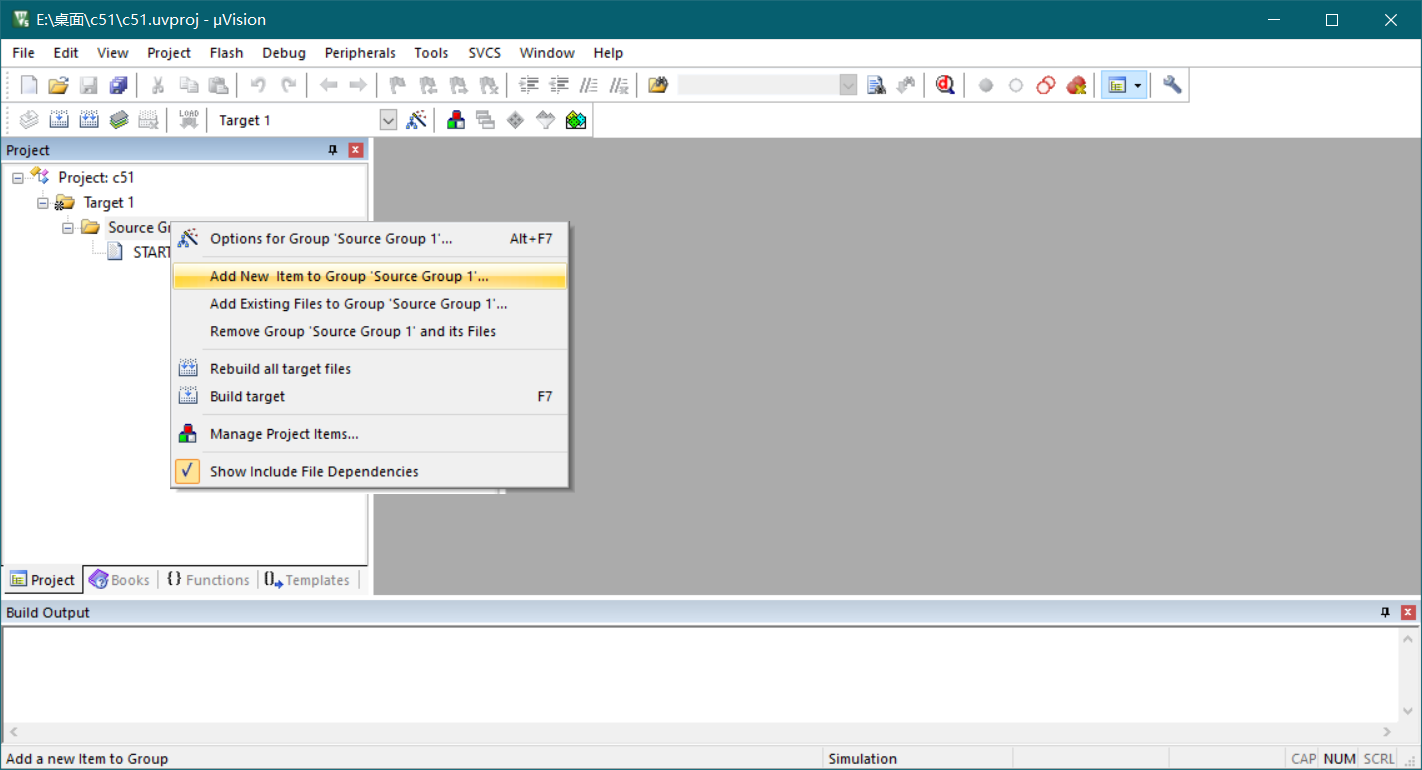Open the Target 1 dropdown arrow

pos(389,120)
